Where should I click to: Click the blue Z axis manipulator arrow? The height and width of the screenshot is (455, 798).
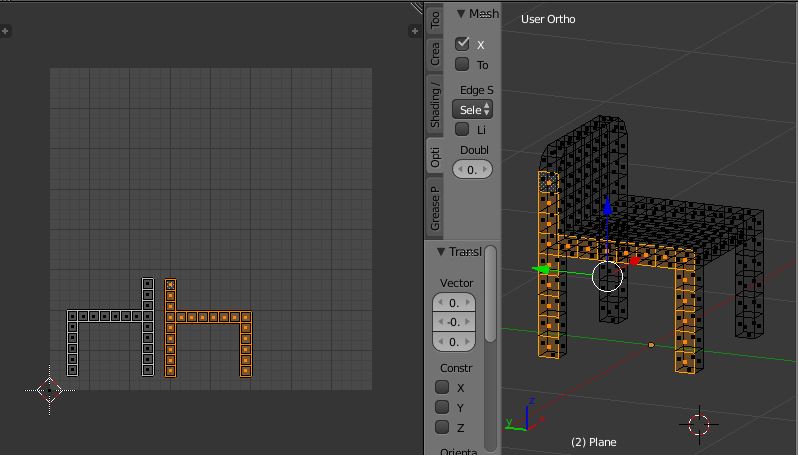(607, 206)
